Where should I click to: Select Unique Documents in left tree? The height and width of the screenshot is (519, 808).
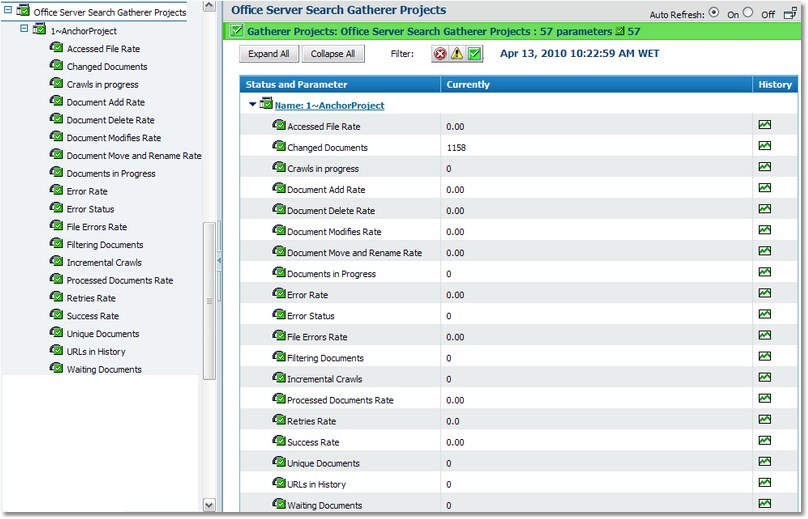point(103,334)
